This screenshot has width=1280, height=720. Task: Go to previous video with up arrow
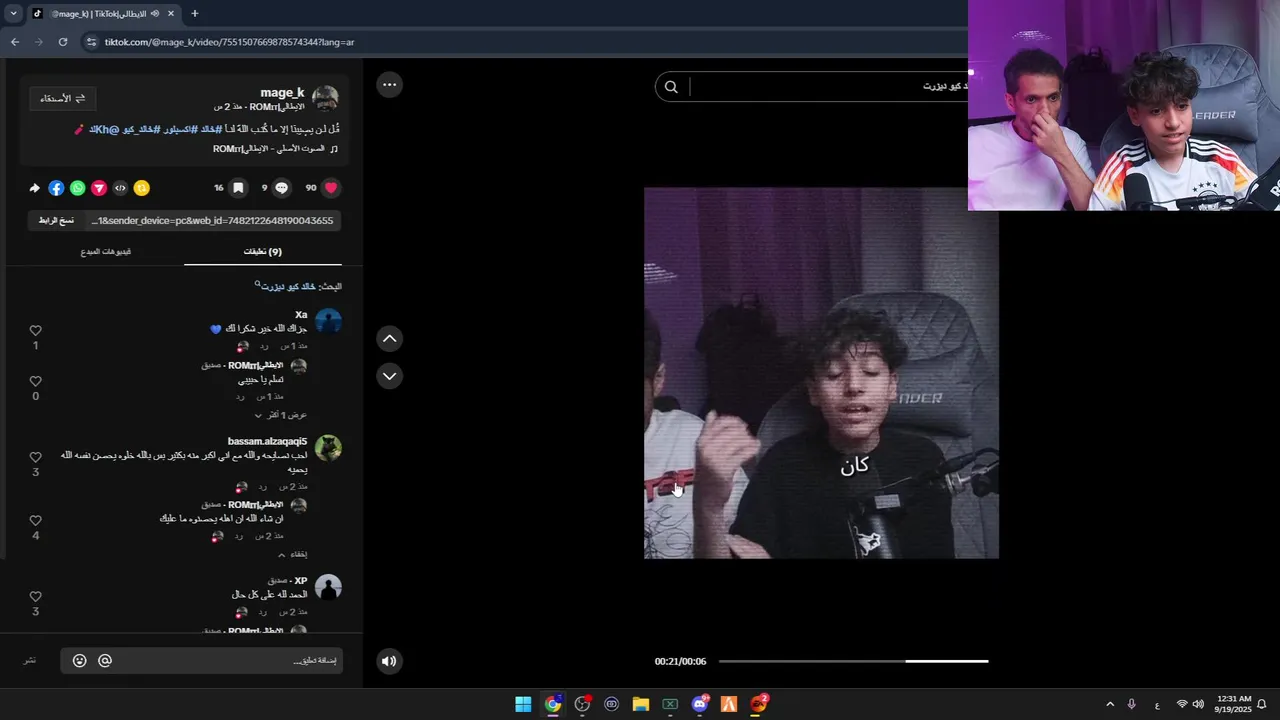point(389,339)
